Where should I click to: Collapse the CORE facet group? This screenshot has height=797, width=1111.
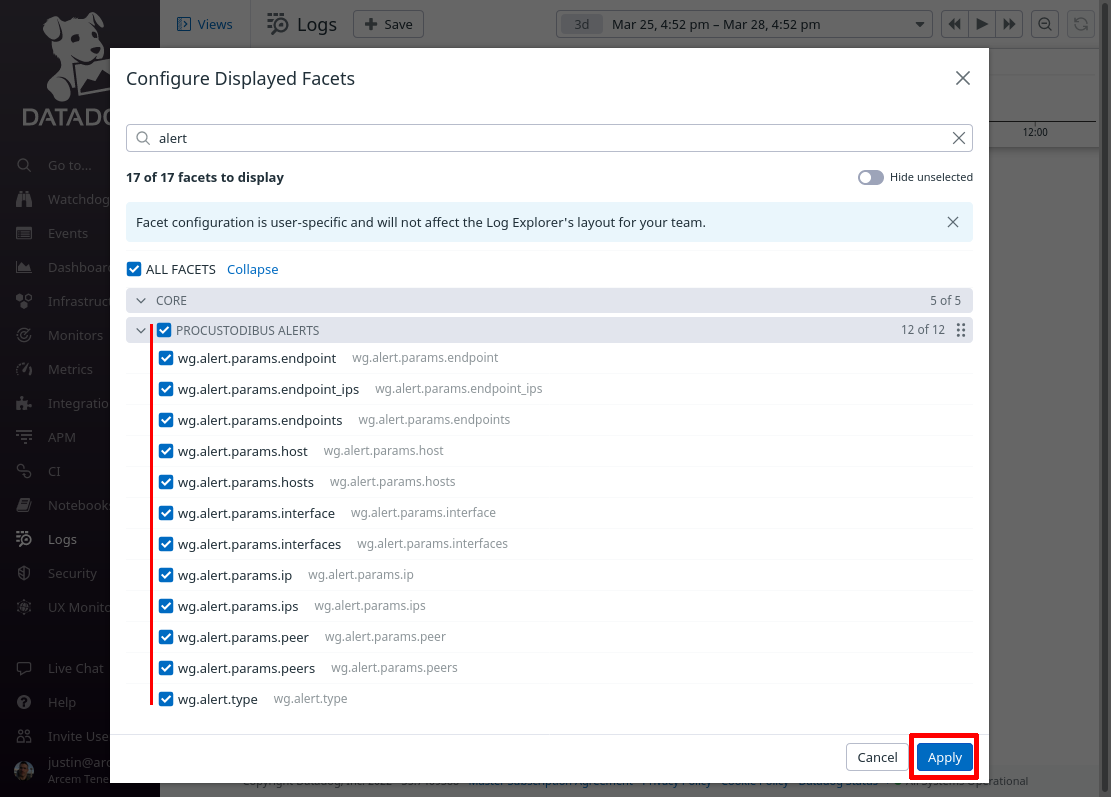point(141,300)
